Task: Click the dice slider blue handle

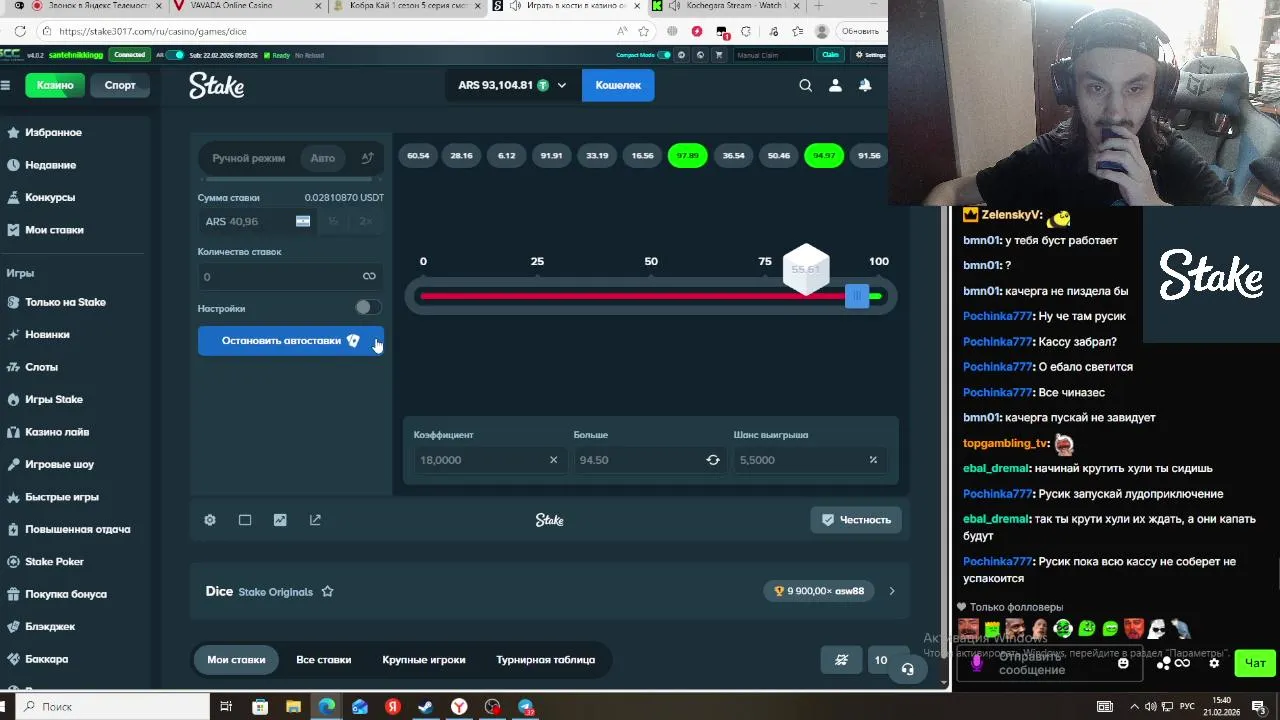Action: (857, 296)
